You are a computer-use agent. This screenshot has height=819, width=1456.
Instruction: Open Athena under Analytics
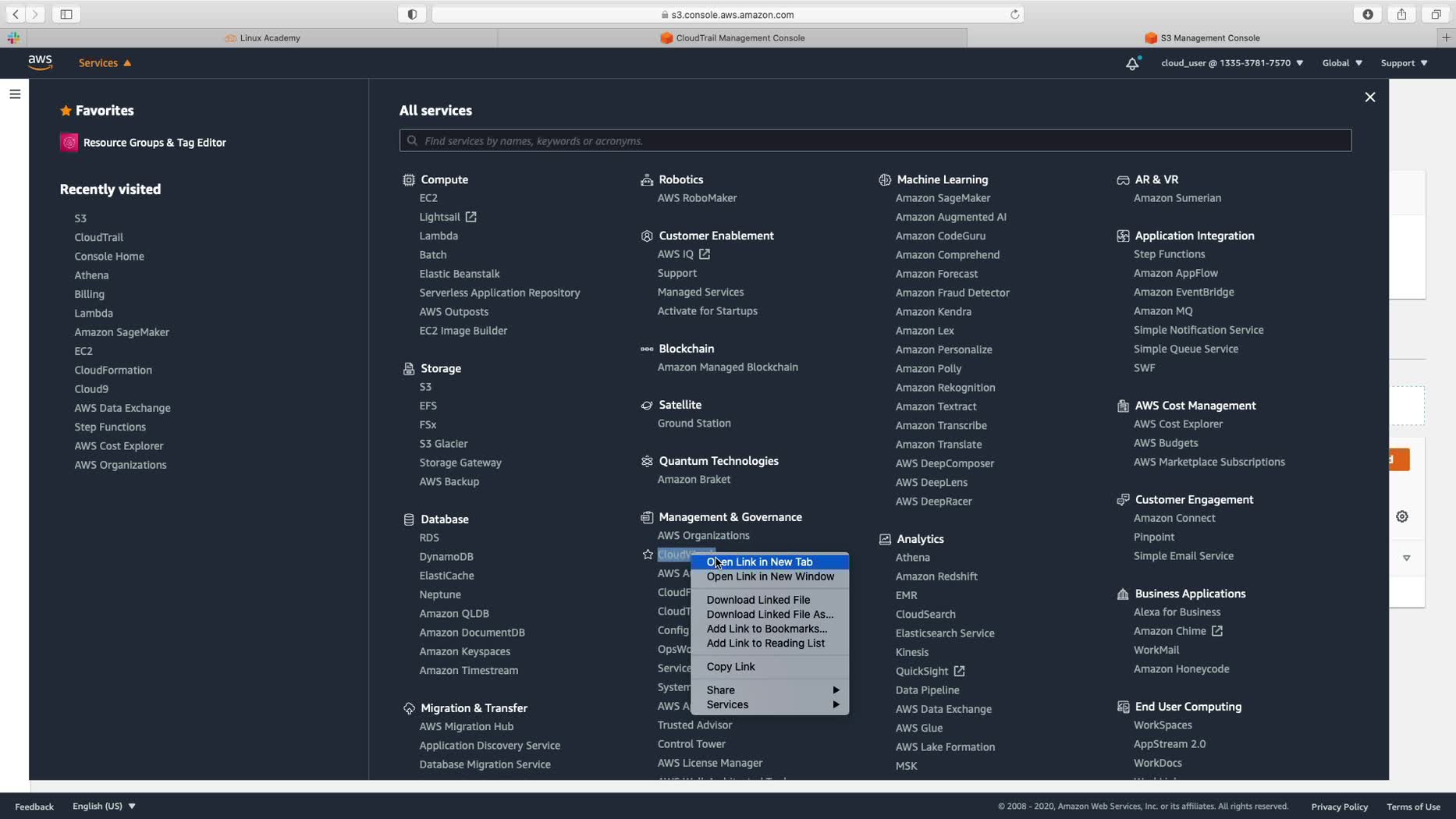[912, 558]
